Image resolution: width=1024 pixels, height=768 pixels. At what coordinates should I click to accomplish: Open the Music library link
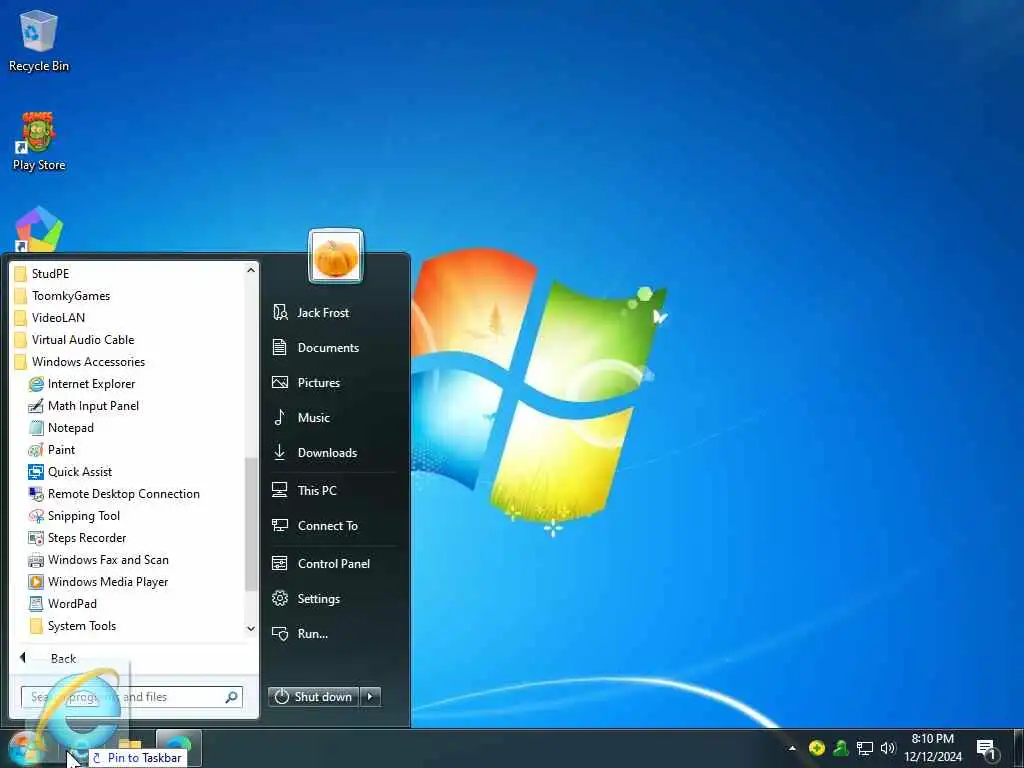301,418
